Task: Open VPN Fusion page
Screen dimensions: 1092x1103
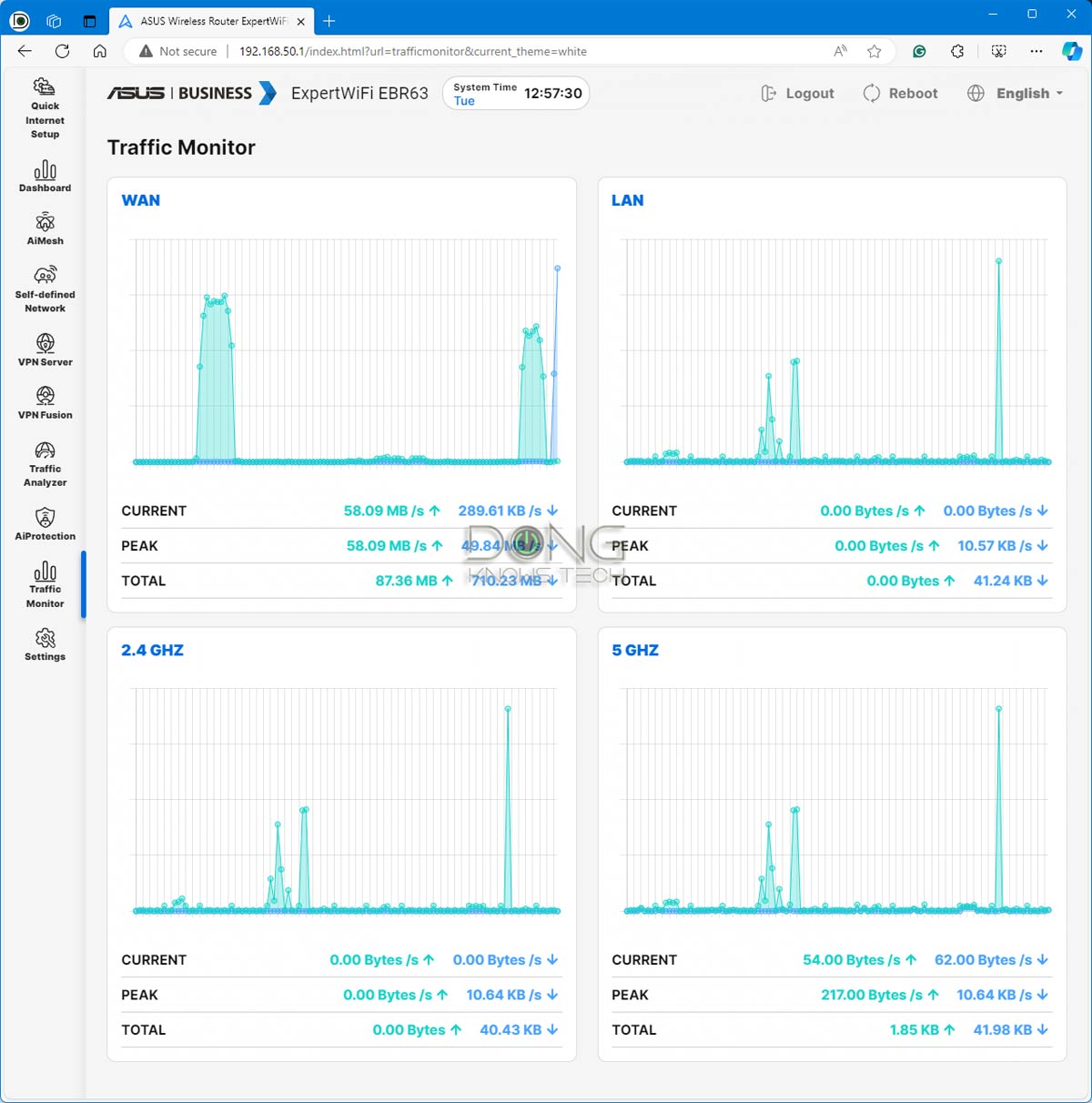Action: click(45, 402)
